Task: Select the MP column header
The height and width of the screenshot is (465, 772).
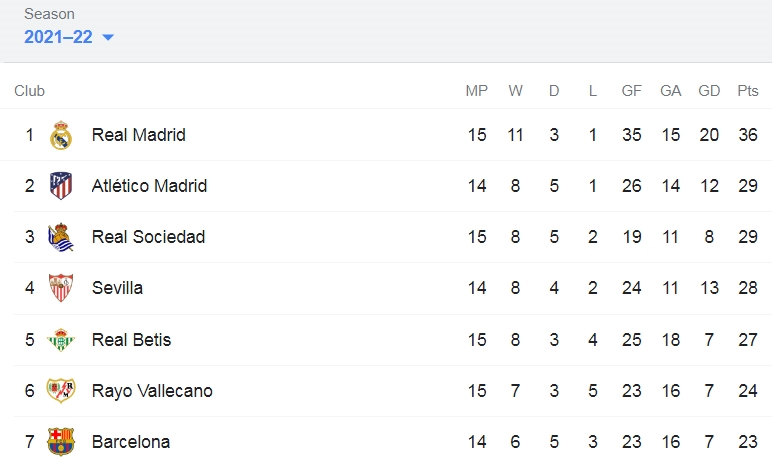Action: click(x=477, y=91)
